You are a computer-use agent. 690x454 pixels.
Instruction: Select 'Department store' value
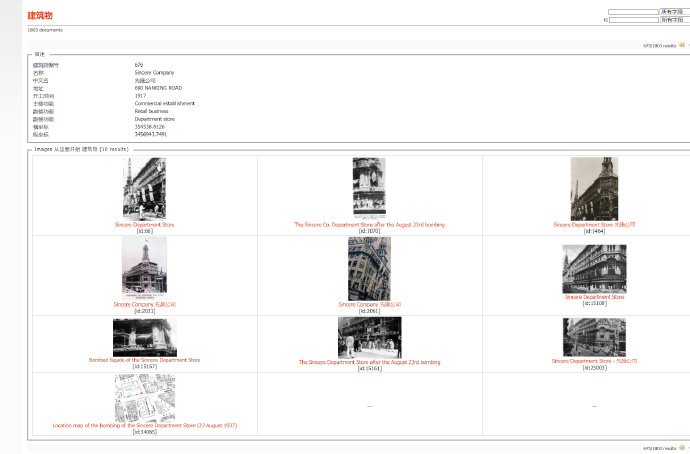click(155, 119)
